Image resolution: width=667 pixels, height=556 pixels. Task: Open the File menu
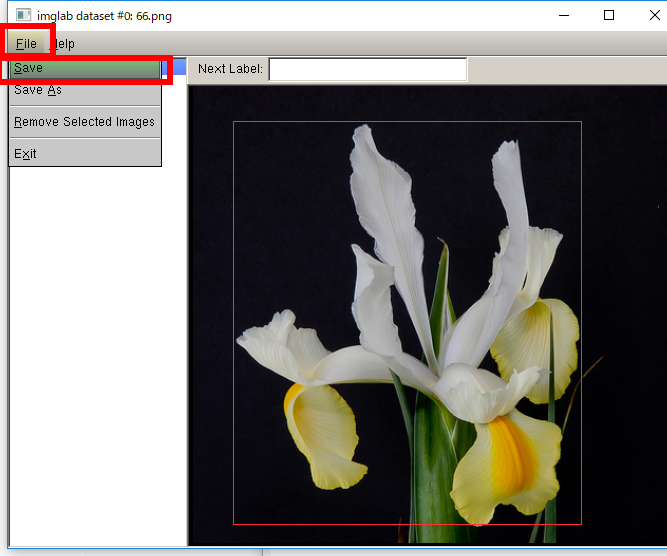coord(26,43)
